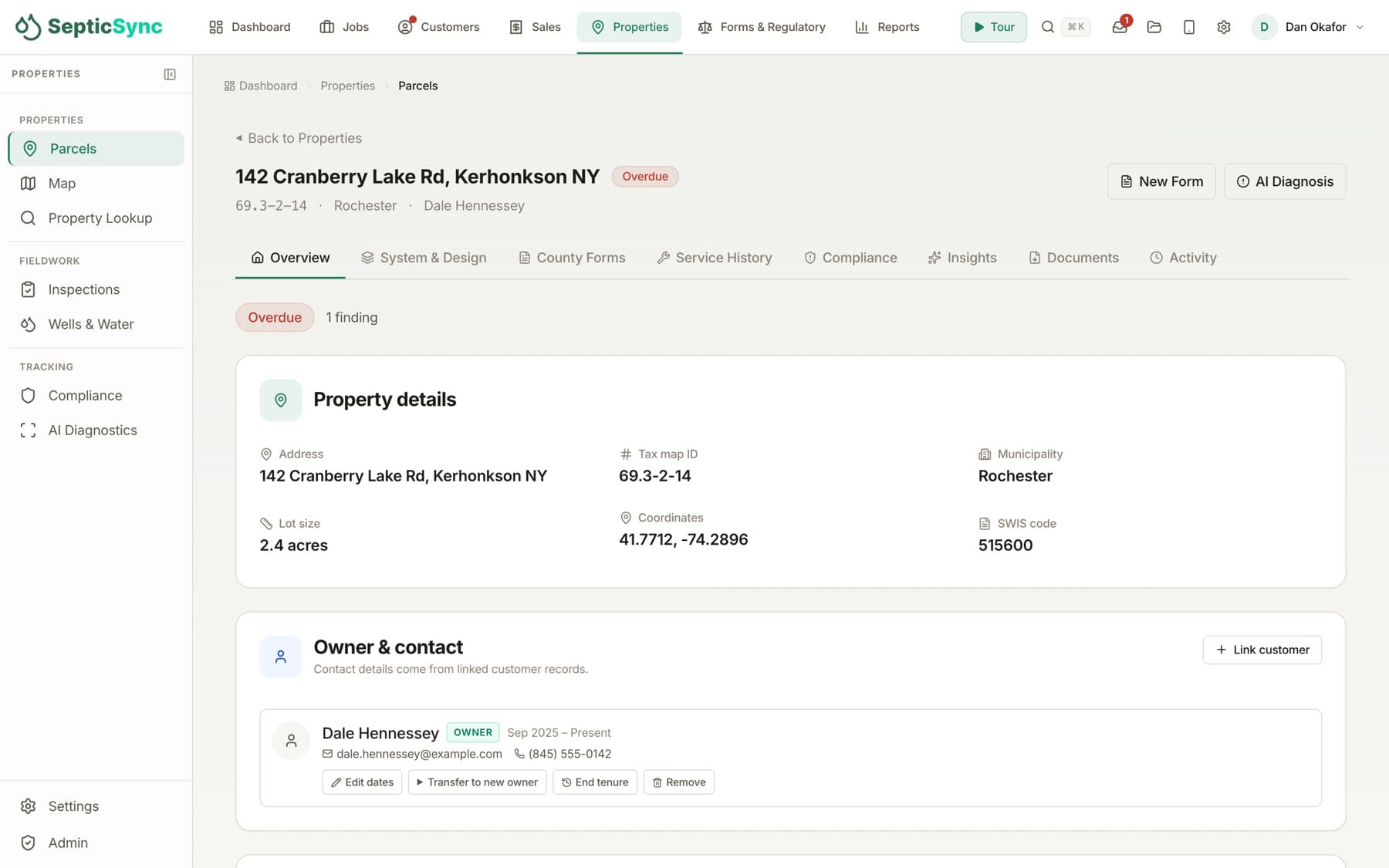The image size is (1389, 868).
Task: Click the Overdue badge beside the address
Action: click(x=645, y=177)
